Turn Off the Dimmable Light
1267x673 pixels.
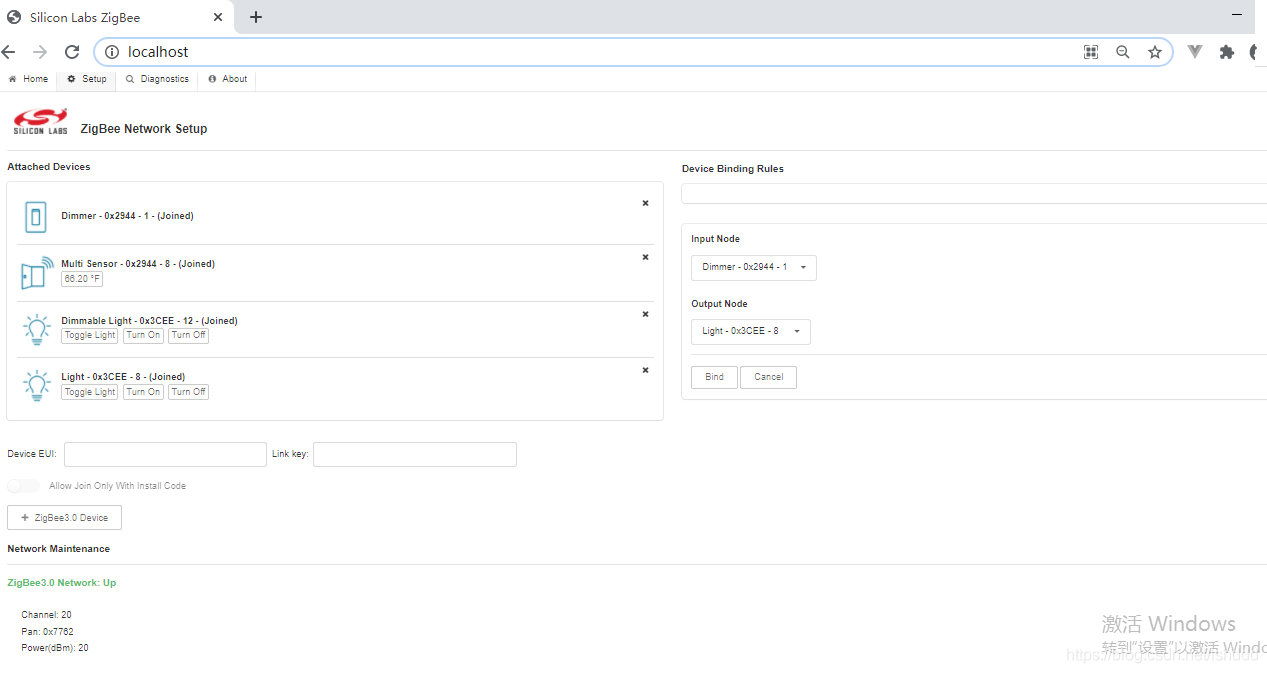pyautogui.click(x=188, y=335)
